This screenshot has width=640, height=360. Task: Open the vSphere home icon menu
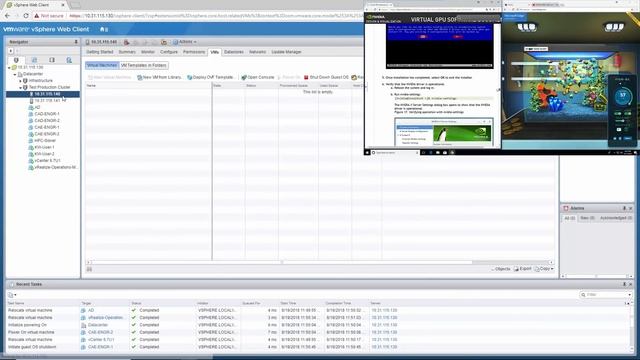pyautogui.click(x=102, y=29)
